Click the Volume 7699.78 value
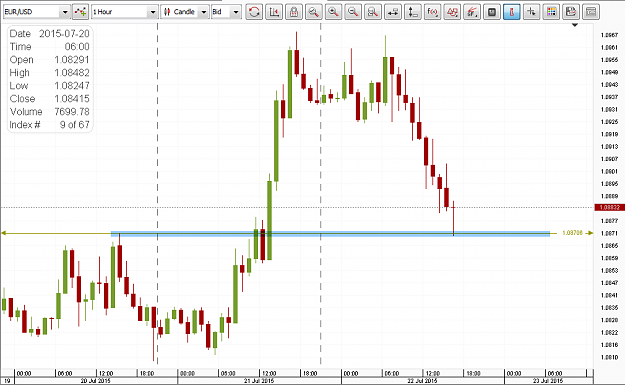Image resolution: width=625 pixels, height=386 pixels. (x=72, y=112)
